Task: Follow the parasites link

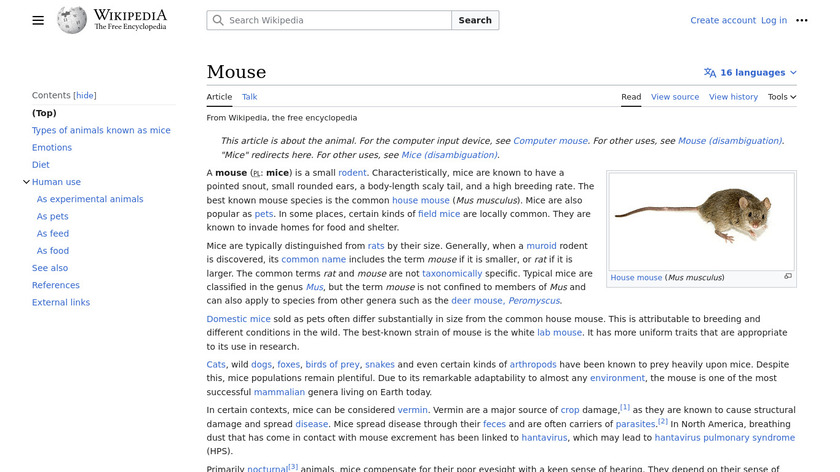Action: 635,424
